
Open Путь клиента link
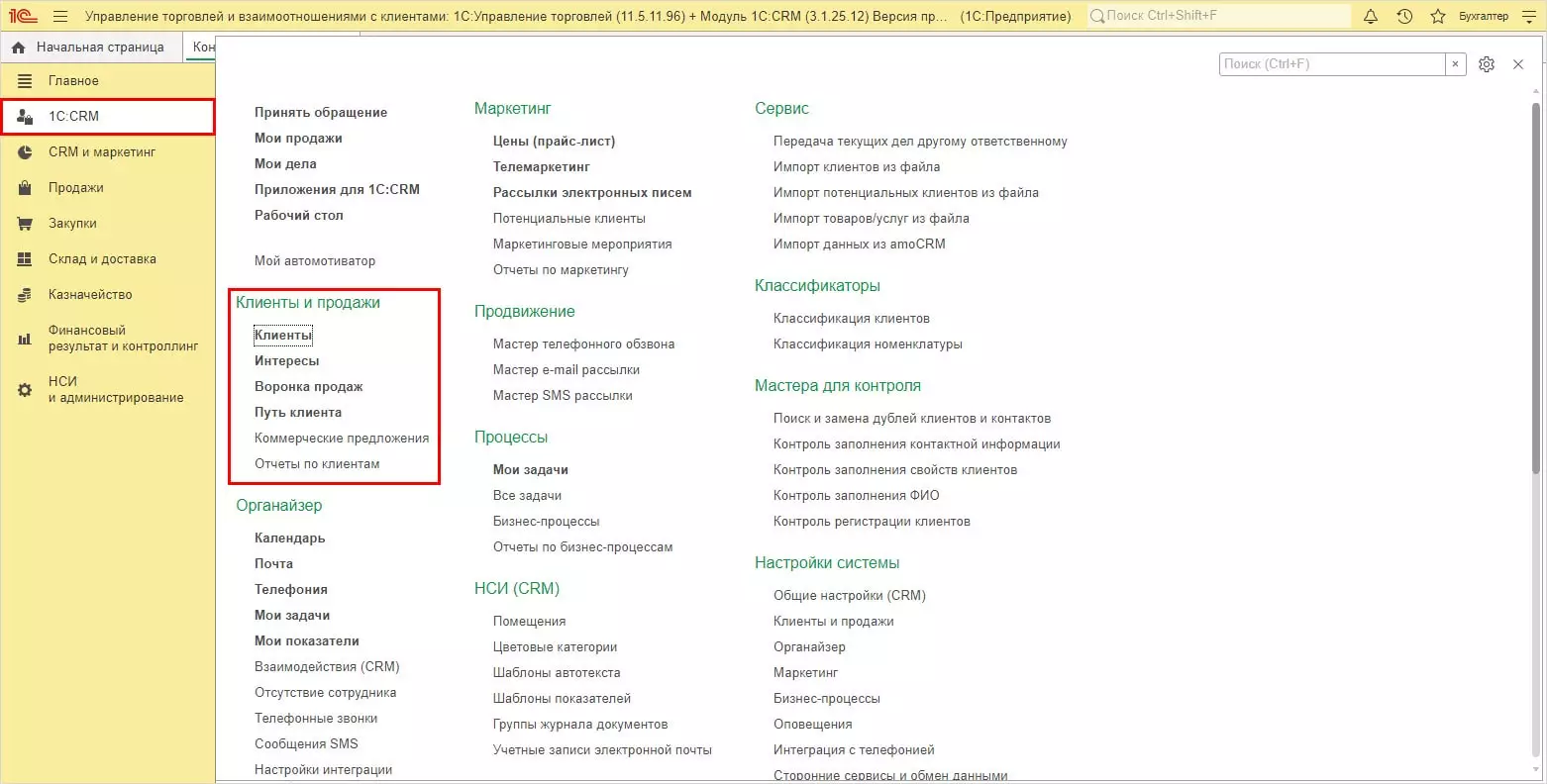click(298, 413)
